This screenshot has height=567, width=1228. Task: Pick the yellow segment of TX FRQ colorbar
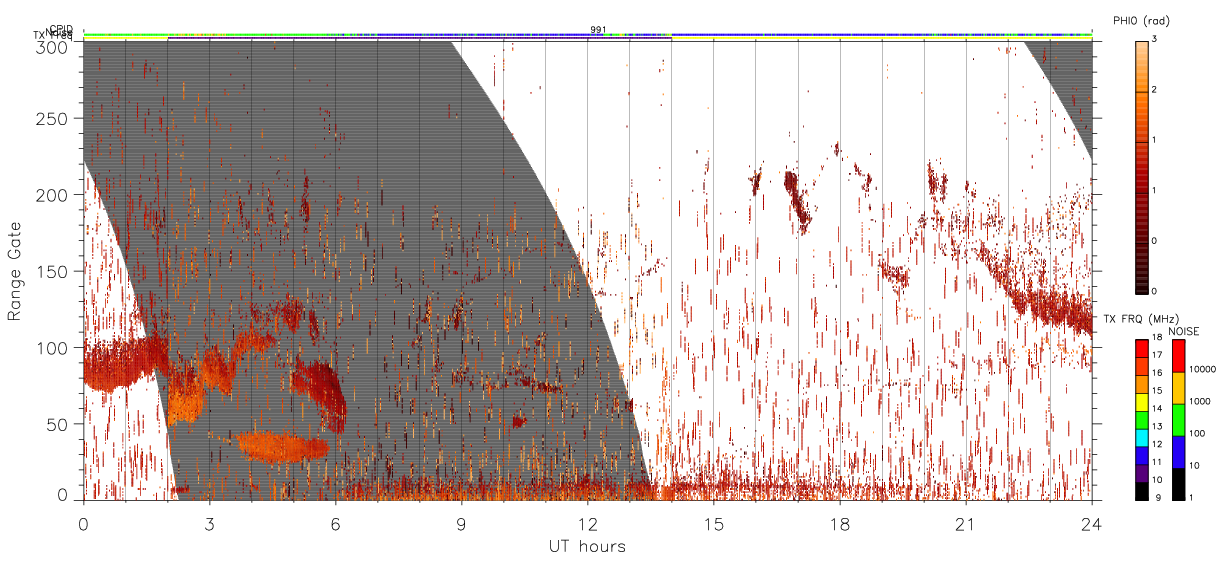[x=1142, y=402]
